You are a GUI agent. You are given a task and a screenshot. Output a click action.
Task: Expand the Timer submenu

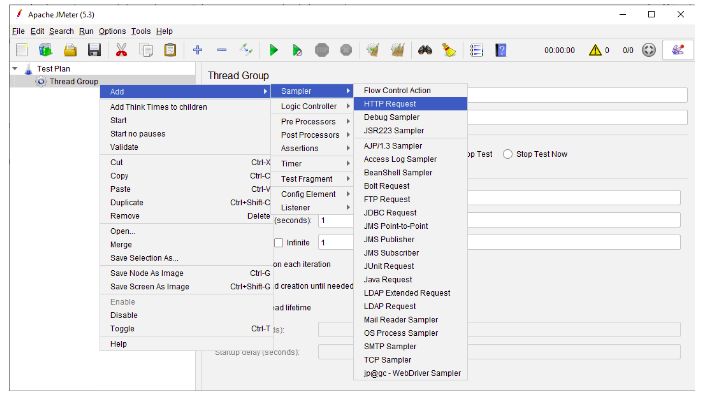(312, 164)
